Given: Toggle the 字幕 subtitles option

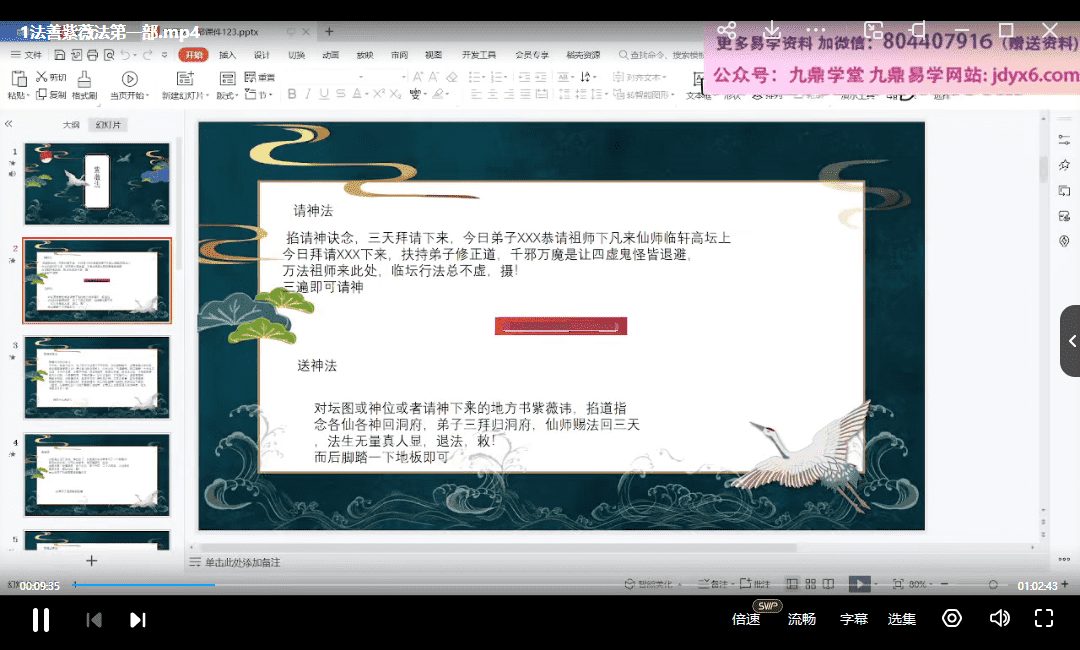Looking at the screenshot, I should (x=853, y=619).
